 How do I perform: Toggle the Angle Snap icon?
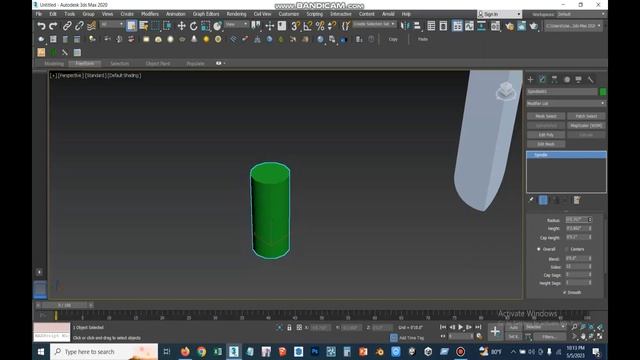click(308, 26)
